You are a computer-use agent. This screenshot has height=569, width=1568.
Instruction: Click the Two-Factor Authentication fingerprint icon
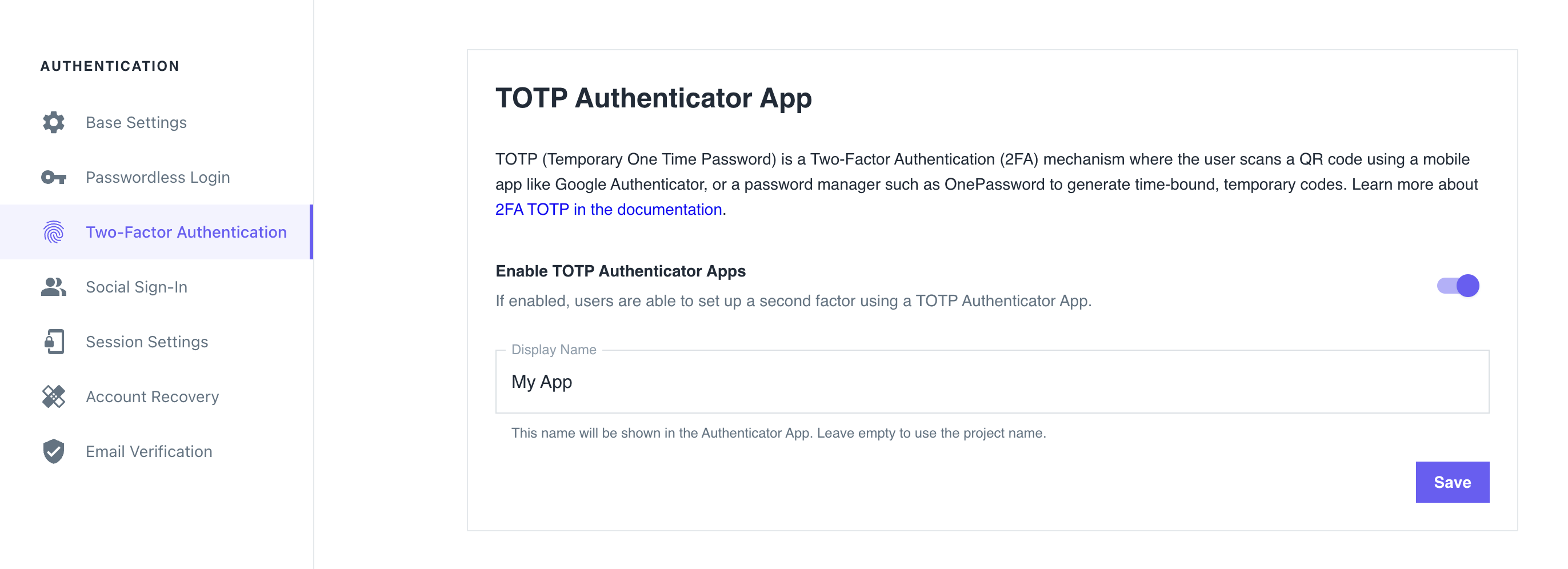coord(54,232)
